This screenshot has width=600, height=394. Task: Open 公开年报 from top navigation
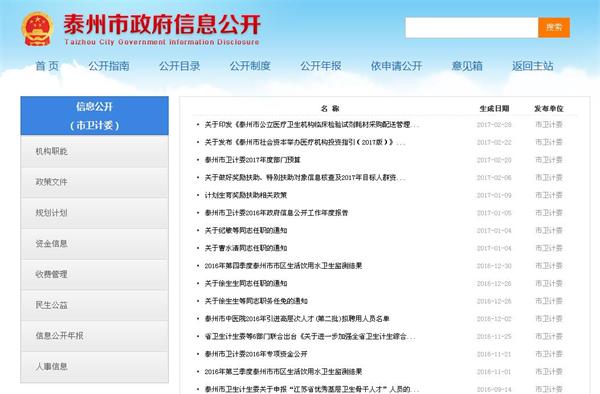pos(321,66)
